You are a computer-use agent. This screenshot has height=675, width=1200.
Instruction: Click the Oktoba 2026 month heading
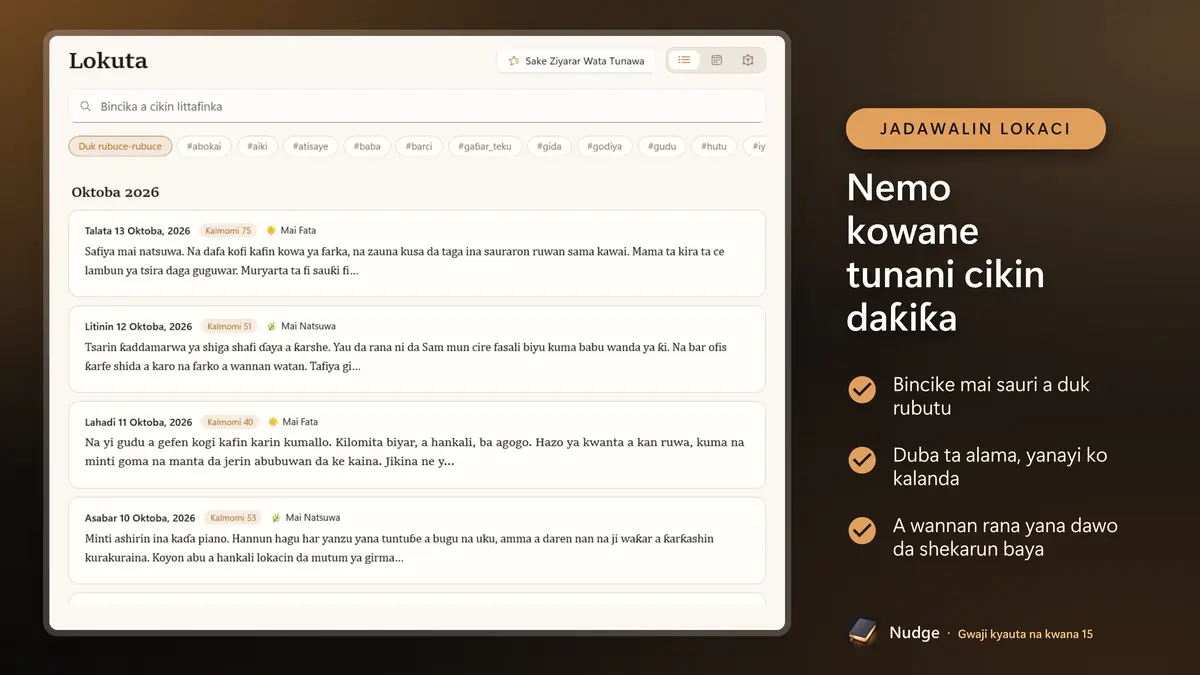pyautogui.click(x=115, y=192)
